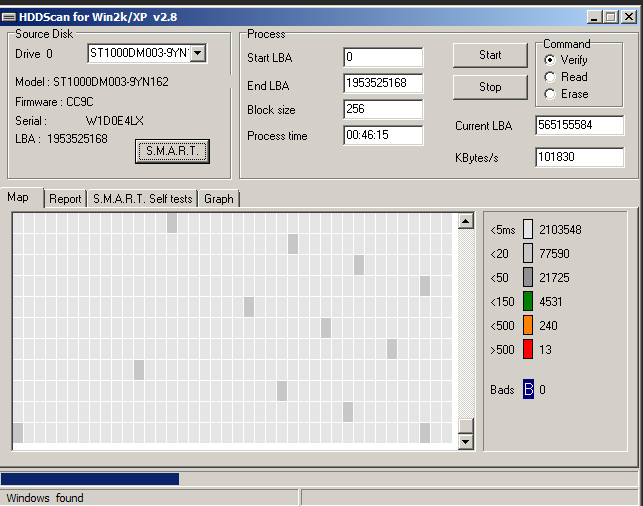Viewport: 643px width, 506px height.
Task: Click the S.M.A.R.T. button
Action: (172, 151)
